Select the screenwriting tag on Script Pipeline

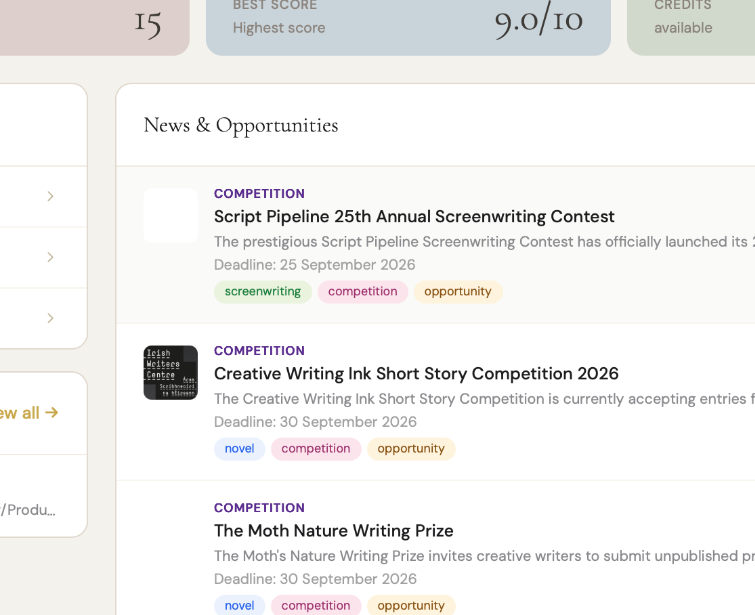(263, 292)
